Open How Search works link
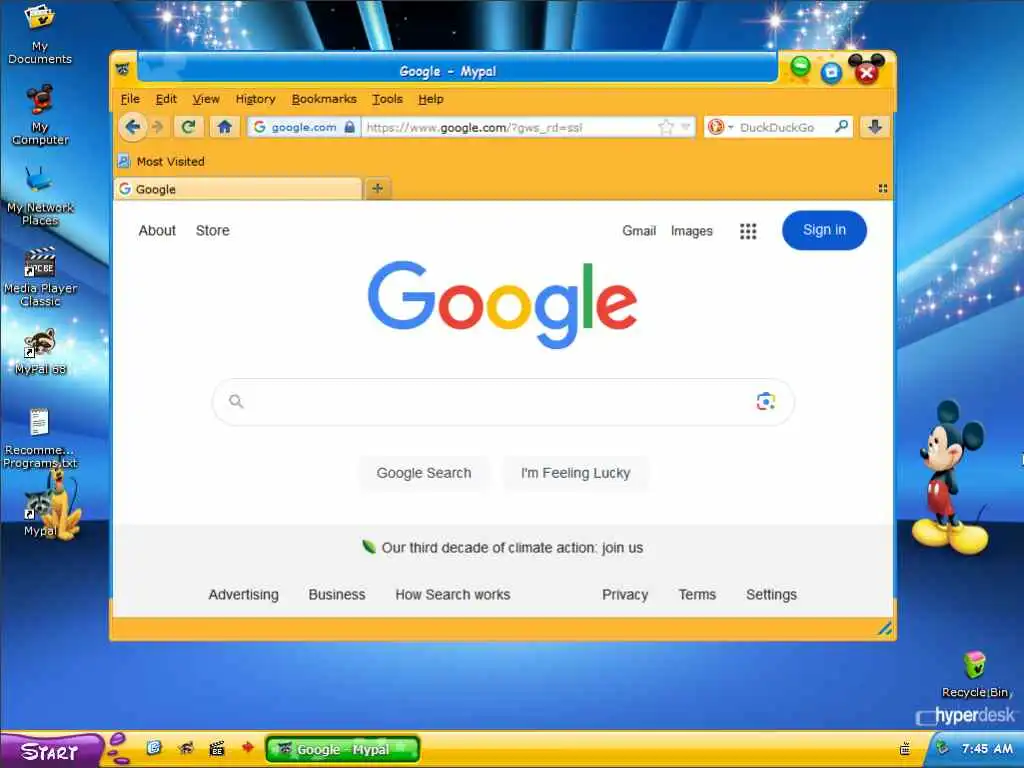 [453, 594]
